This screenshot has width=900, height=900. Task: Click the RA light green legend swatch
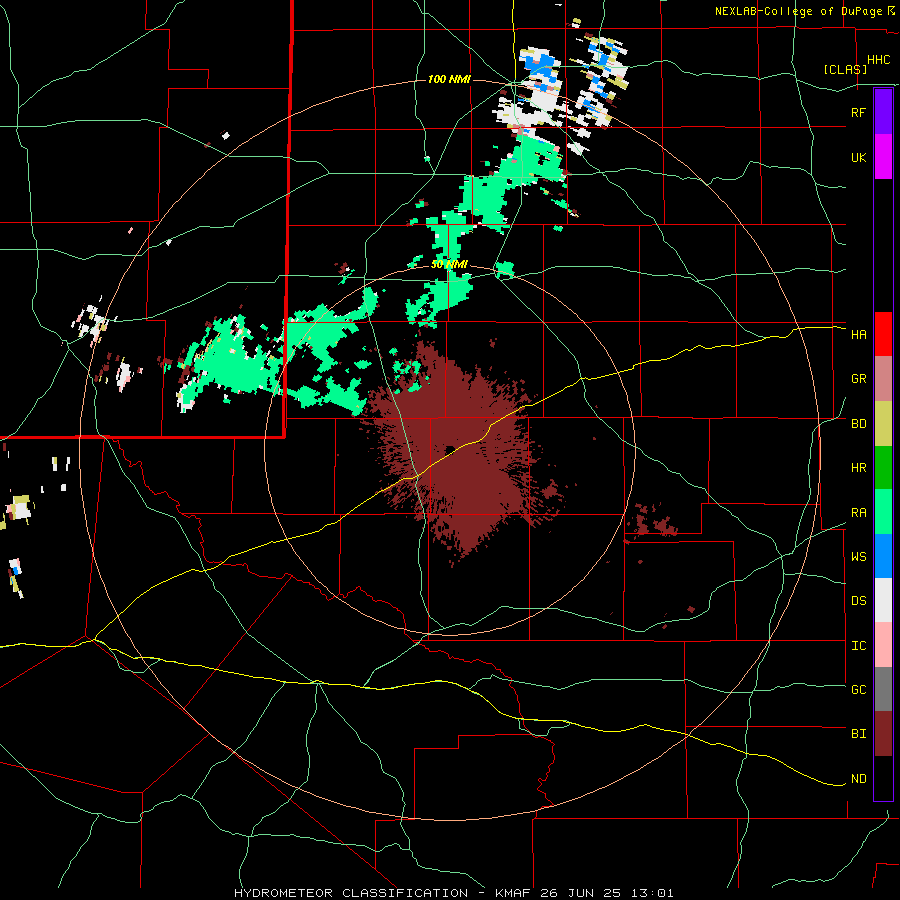pyautogui.click(x=883, y=512)
